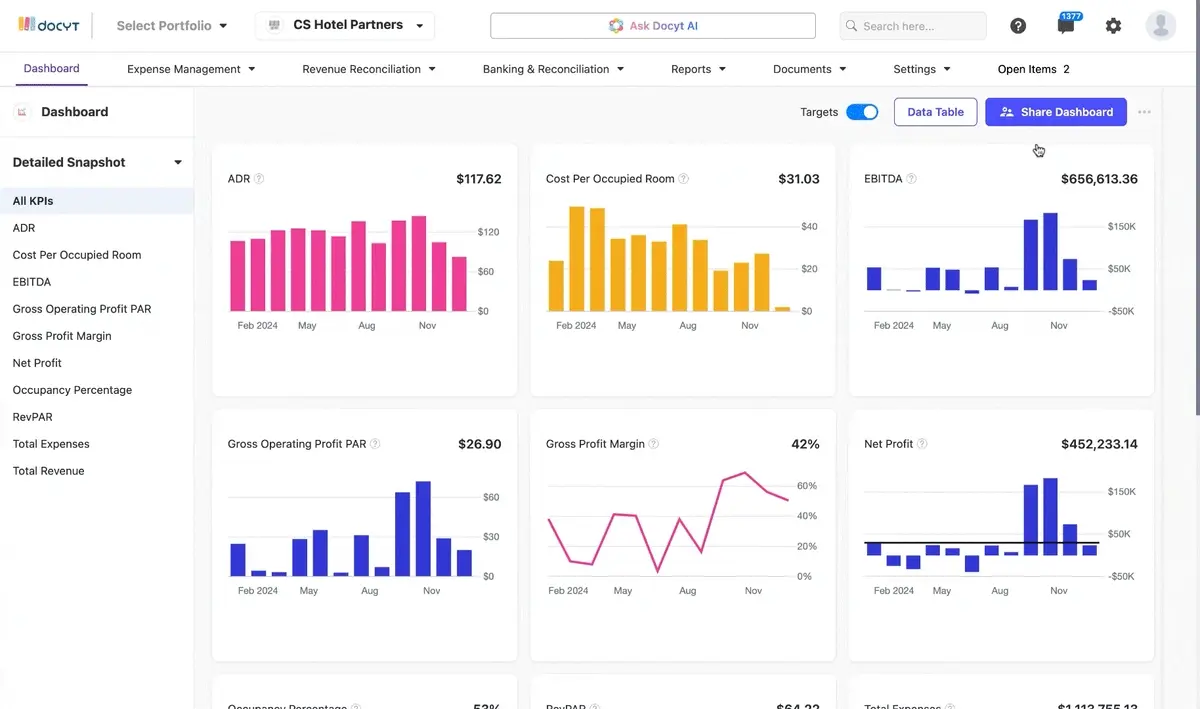Select Net Profit in the sidebar
The height and width of the screenshot is (709, 1200).
coord(96,363)
